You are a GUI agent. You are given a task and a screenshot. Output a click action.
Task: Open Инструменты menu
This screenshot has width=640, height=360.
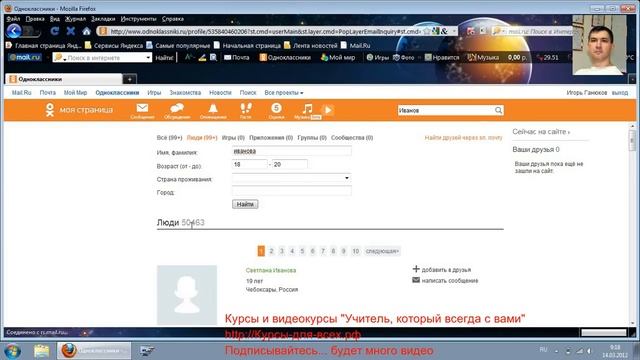coord(138,19)
